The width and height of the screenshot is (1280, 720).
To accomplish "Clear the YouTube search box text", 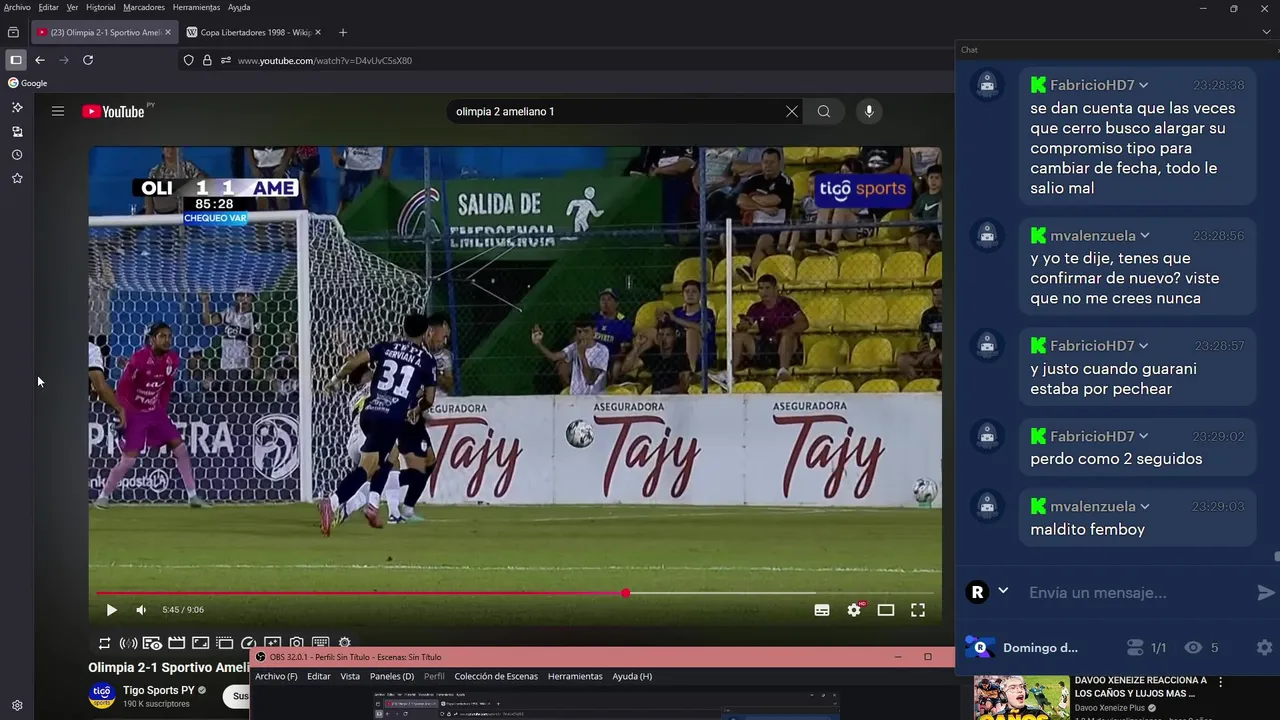I will point(792,111).
